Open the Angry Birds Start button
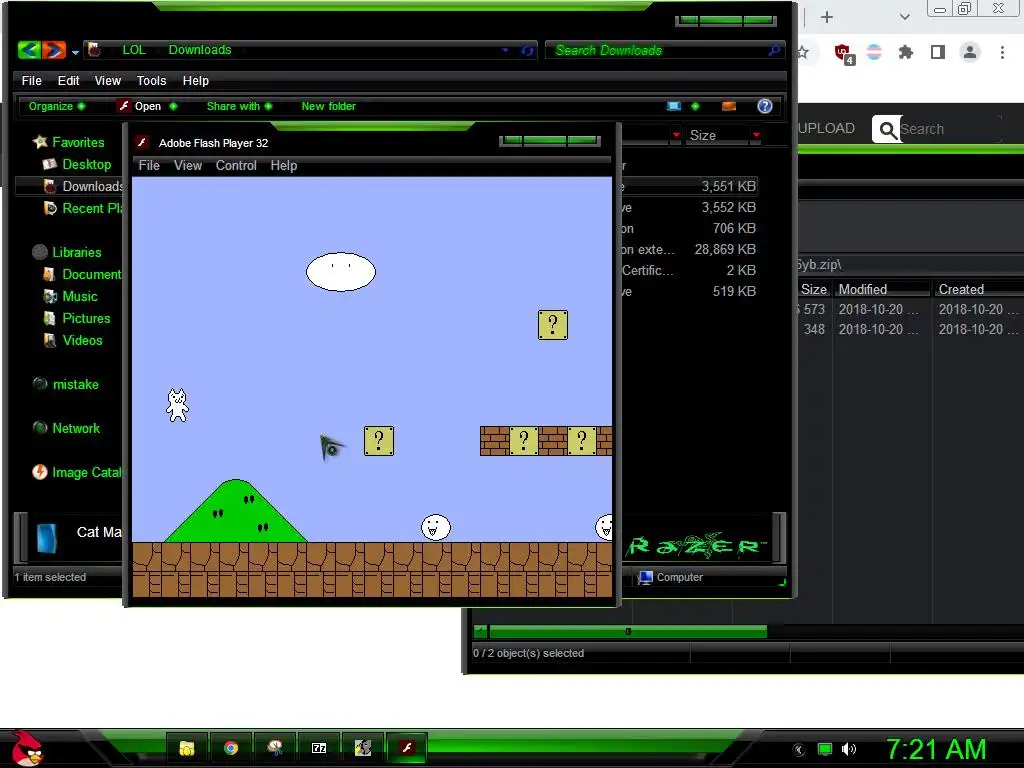This screenshot has height=768, width=1024. (26, 748)
